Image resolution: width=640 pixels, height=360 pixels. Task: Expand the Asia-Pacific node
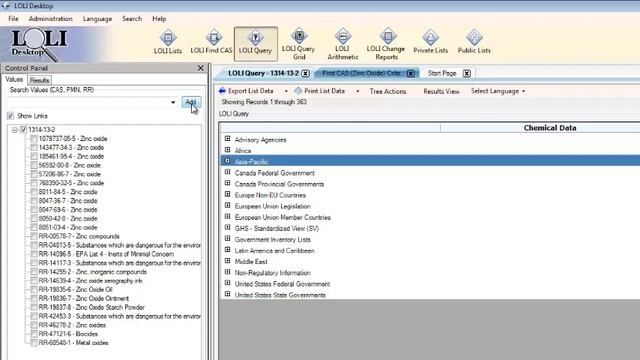[x=227, y=161]
